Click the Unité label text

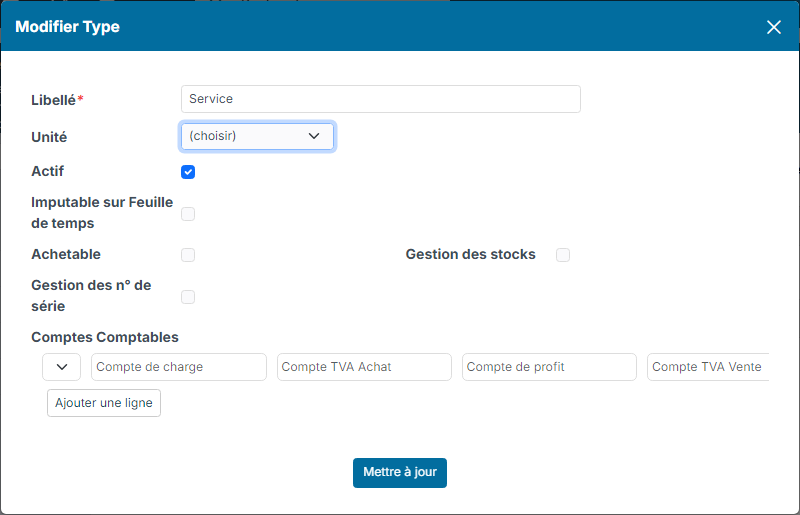click(x=49, y=137)
